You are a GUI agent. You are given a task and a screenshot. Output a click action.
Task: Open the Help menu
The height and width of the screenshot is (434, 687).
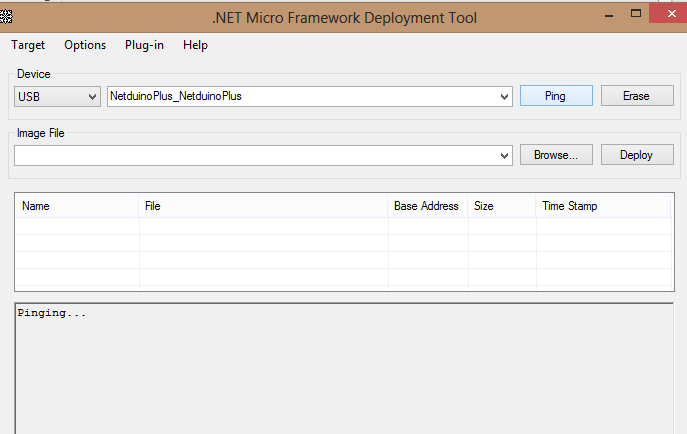(x=196, y=45)
